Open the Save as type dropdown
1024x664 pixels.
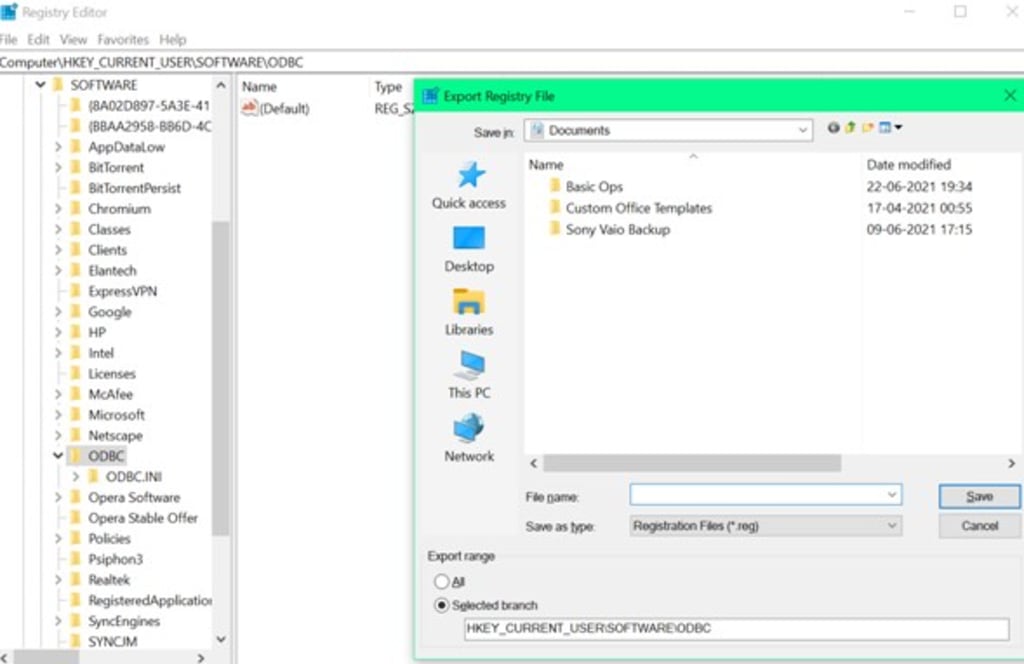(x=765, y=526)
